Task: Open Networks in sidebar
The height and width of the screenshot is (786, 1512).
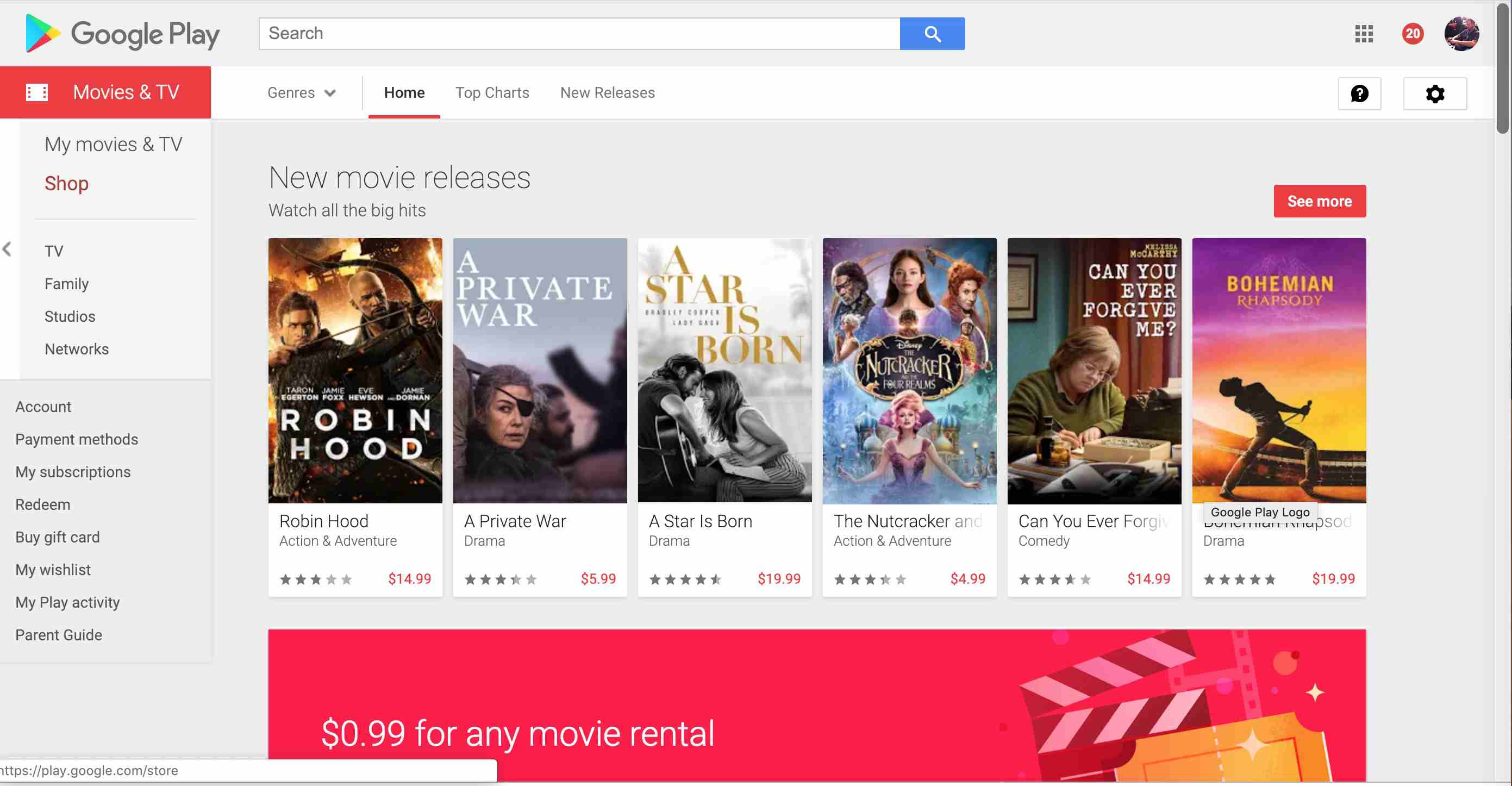Action: click(76, 348)
